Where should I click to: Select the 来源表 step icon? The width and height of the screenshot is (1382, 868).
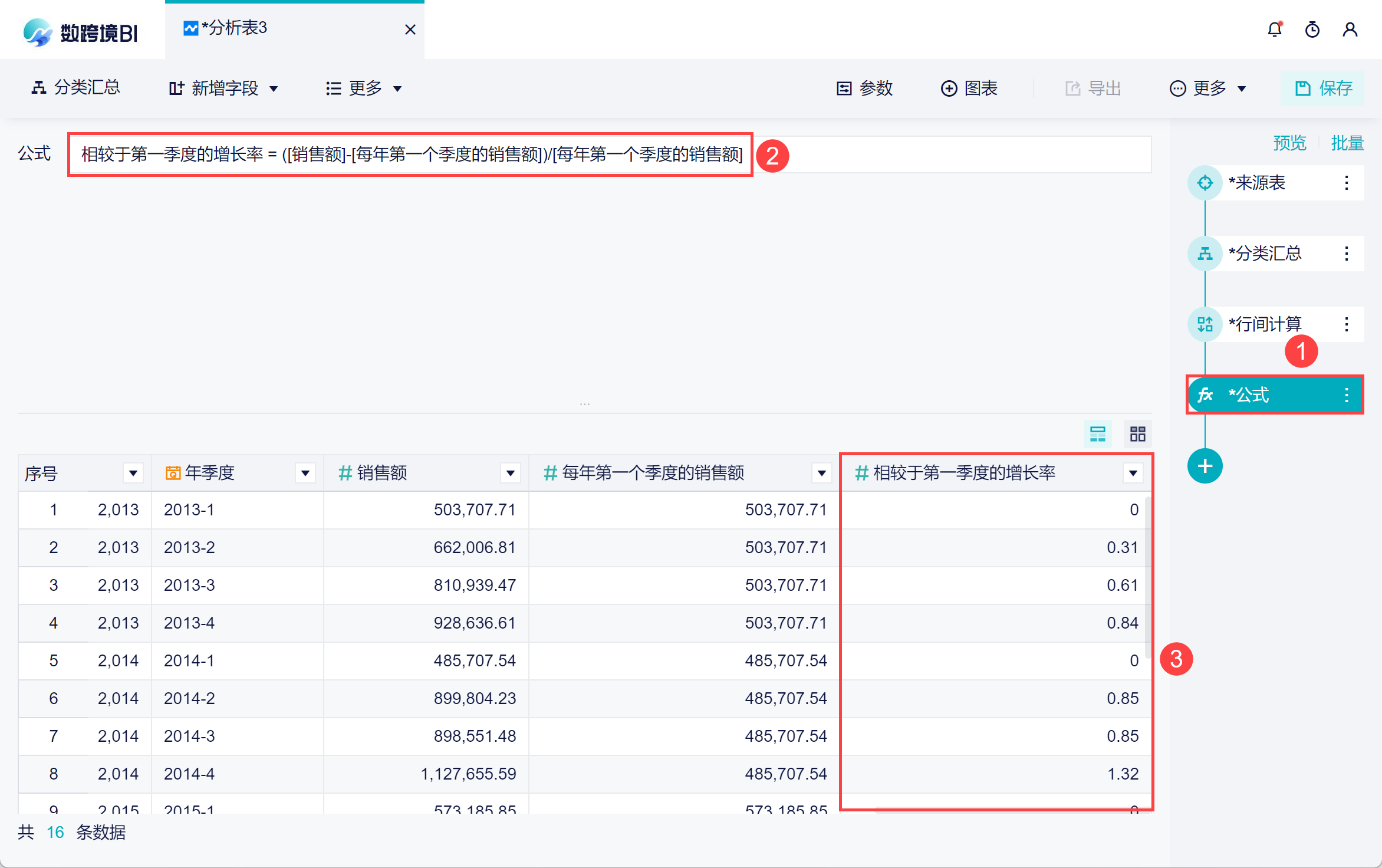tap(1205, 183)
